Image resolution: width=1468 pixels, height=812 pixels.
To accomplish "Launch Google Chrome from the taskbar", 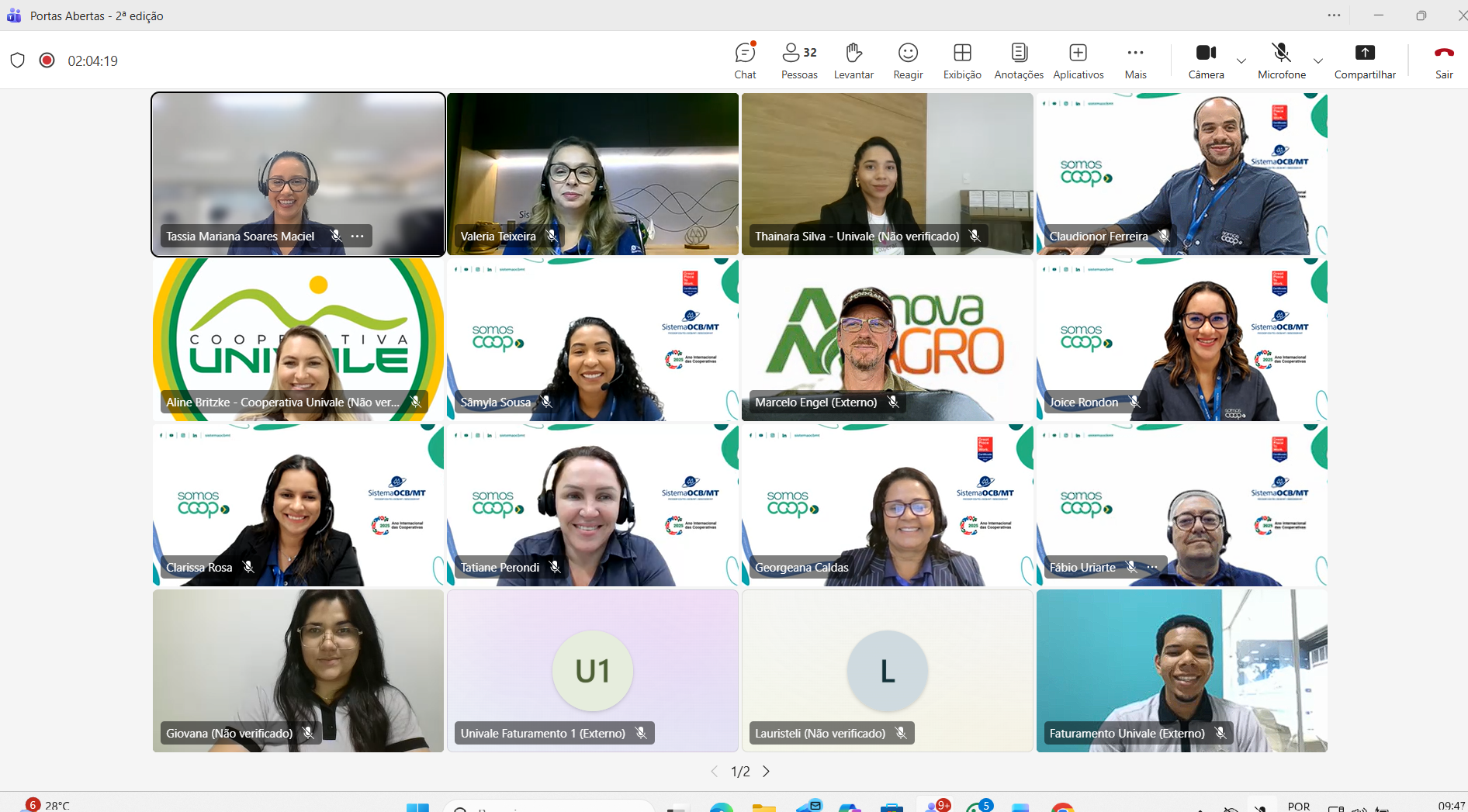I will click(x=1064, y=807).
